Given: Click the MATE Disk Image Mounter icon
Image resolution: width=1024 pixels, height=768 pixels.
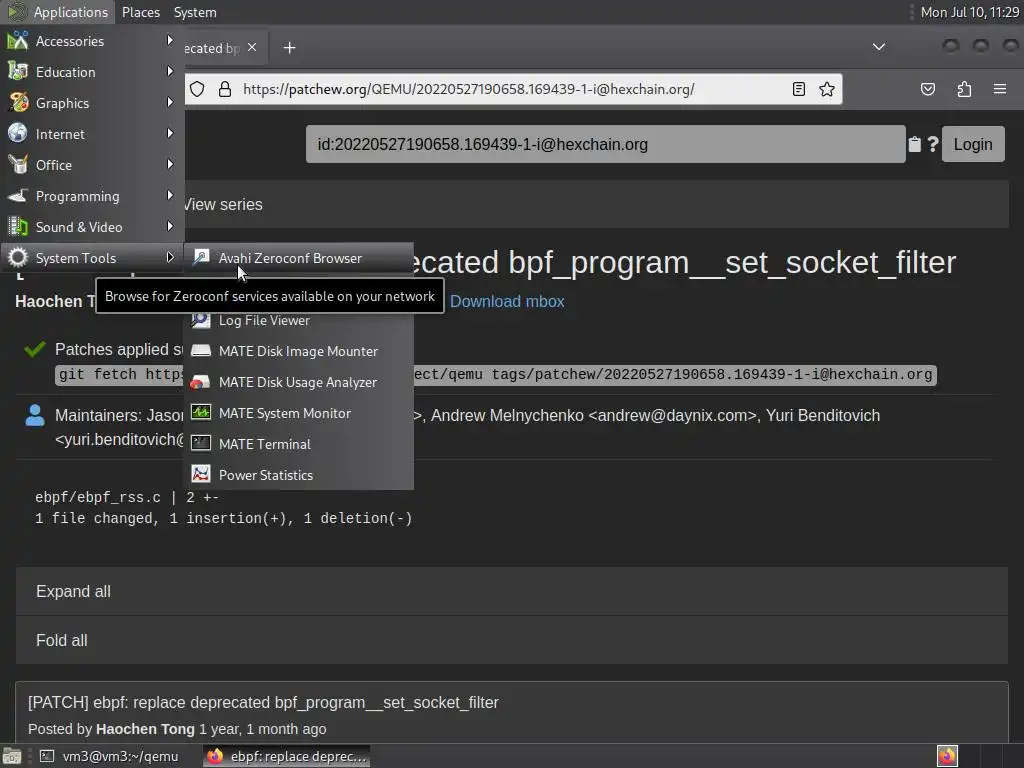Looking at the screenshot, I should tap(200, 351).
